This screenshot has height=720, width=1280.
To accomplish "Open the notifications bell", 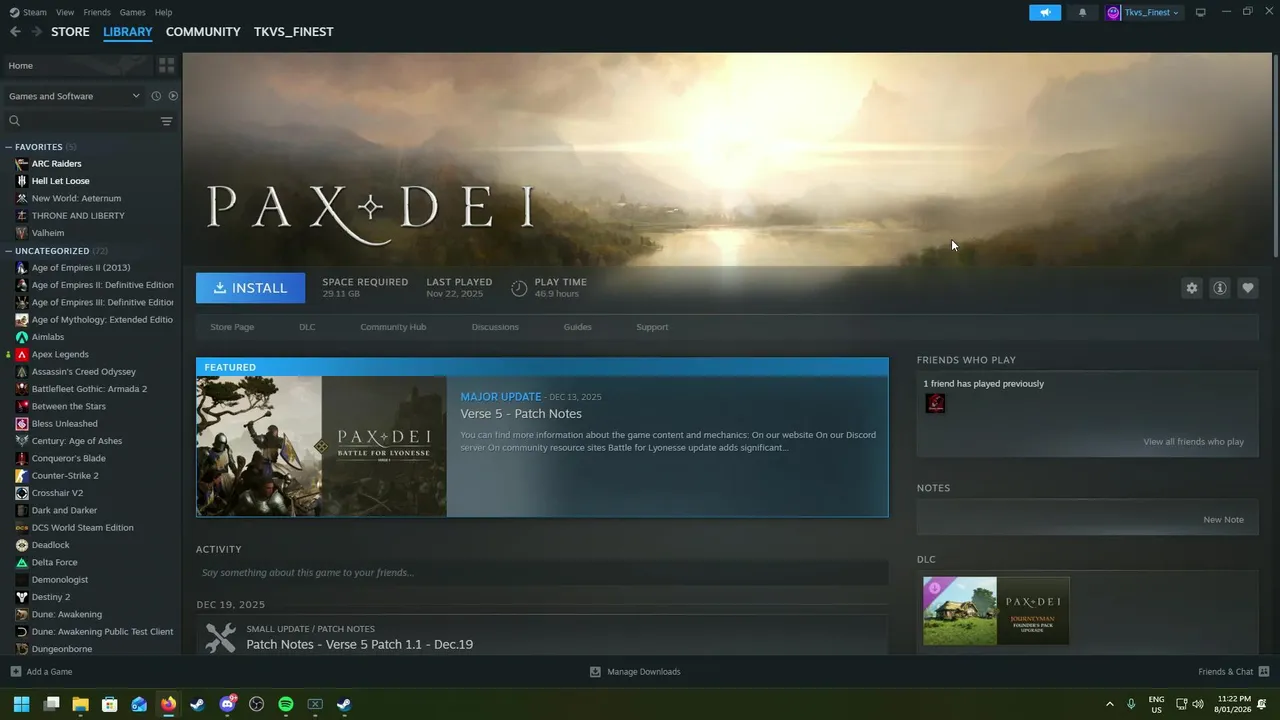I will pyautogui.click(x=1082, y=12).
